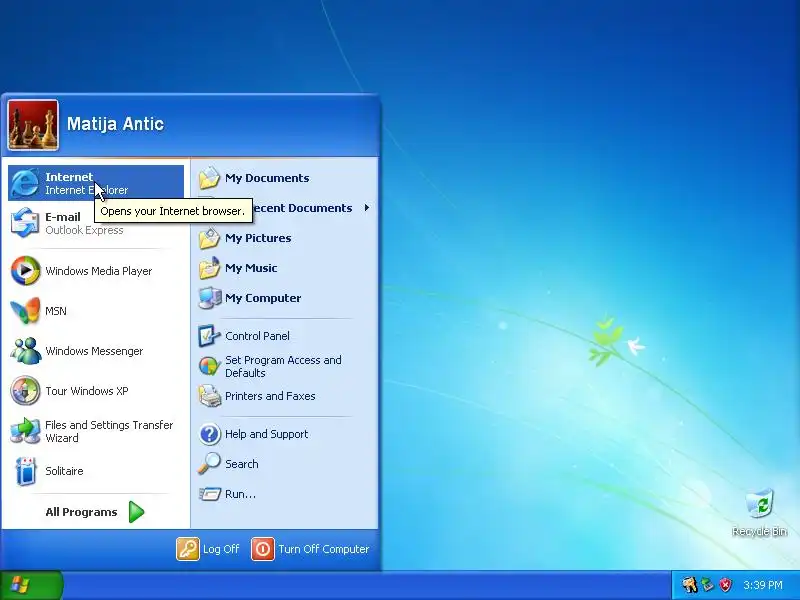Viewport: 800px width, 600px height.
Task: Open the Printers and Faxes icon
Action: point(209,396)
